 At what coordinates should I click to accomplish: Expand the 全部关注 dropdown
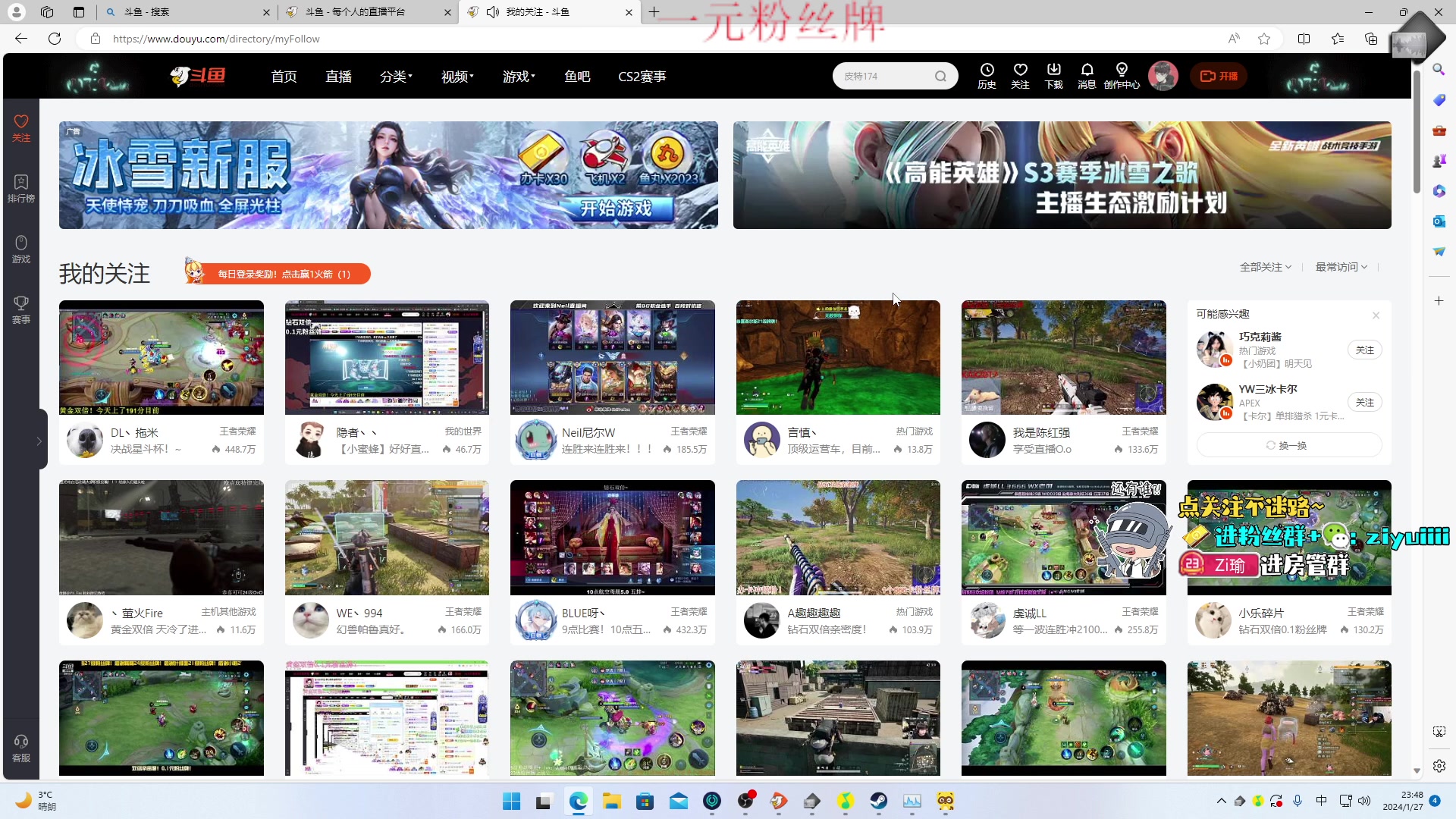[x=1265, y=267]
